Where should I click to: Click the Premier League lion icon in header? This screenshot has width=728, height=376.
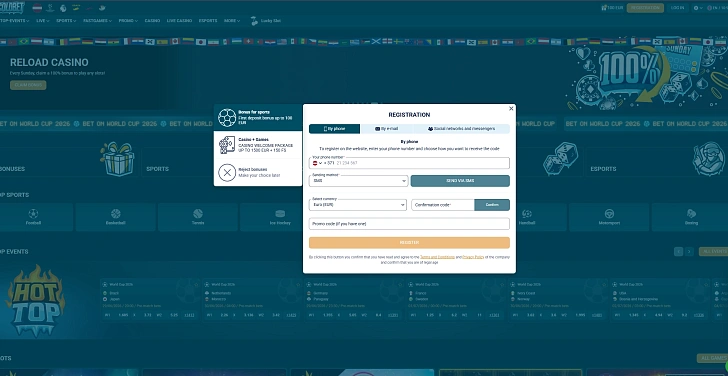click(x=63, y=8)
